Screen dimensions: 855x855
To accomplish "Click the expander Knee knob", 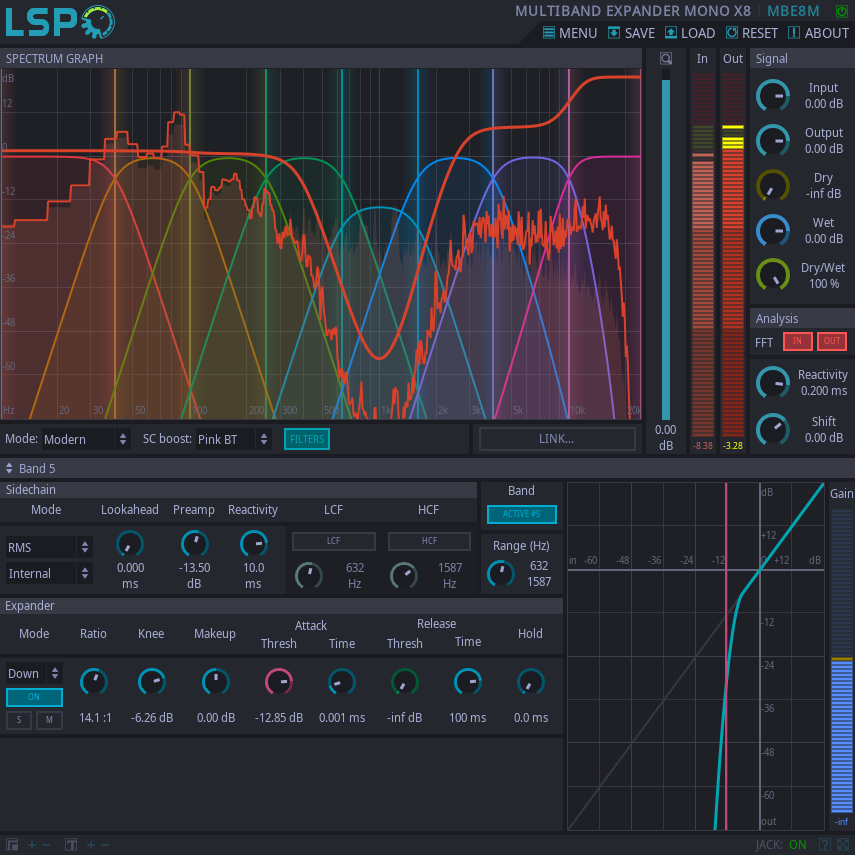I will click(152, 682).
